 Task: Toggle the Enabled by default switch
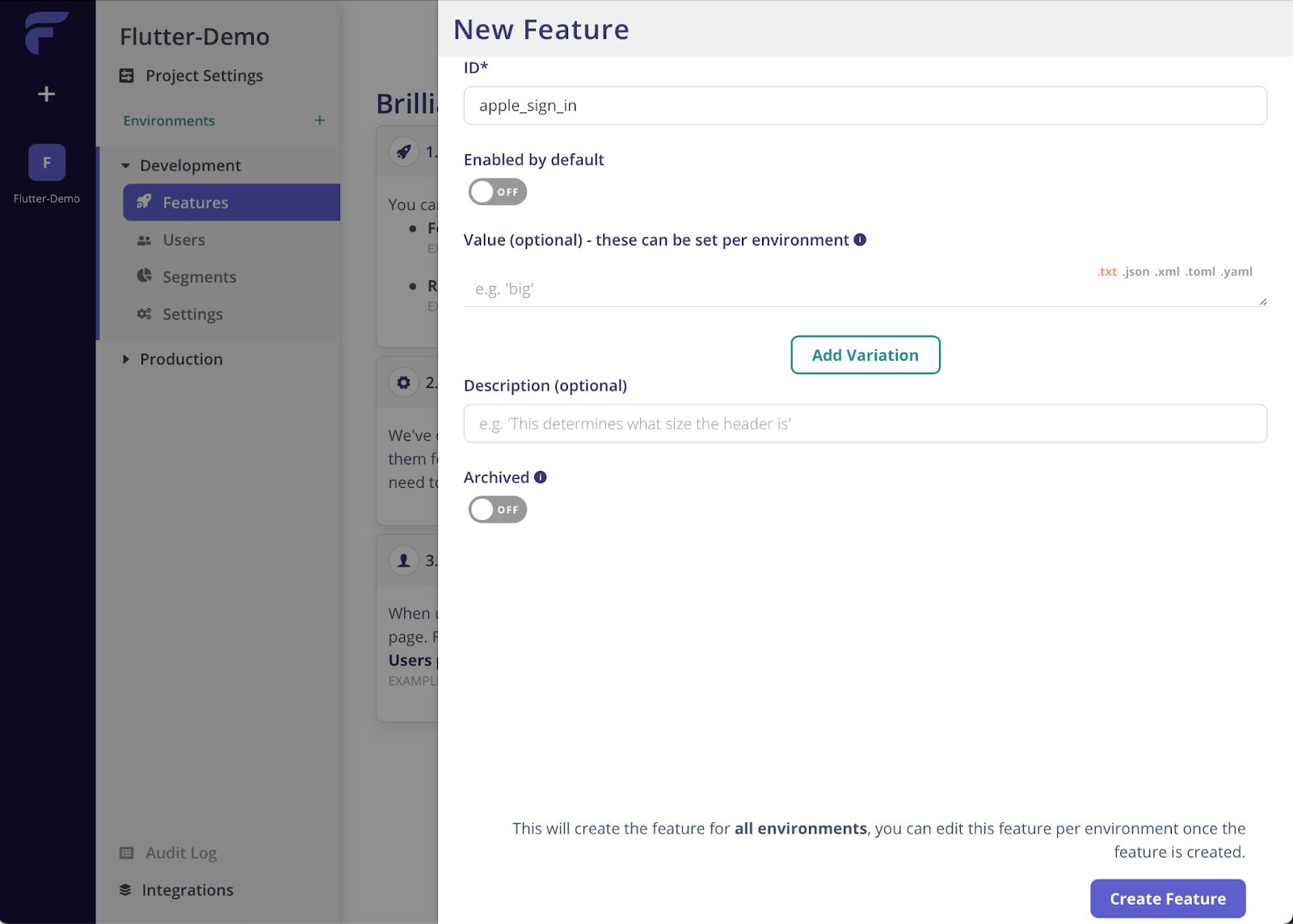[498, 192]
